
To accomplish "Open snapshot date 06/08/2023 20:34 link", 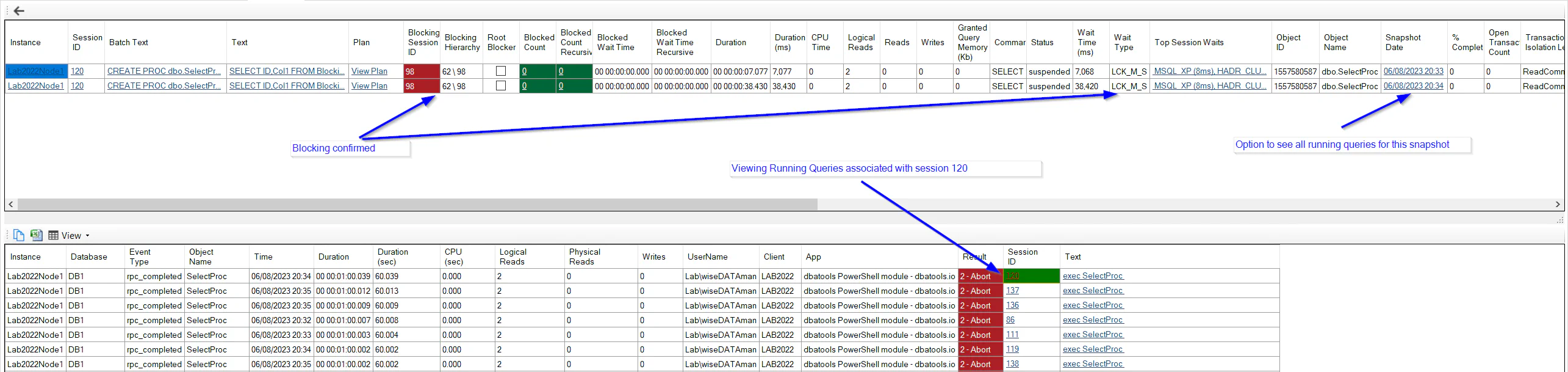I will 1413,86.
